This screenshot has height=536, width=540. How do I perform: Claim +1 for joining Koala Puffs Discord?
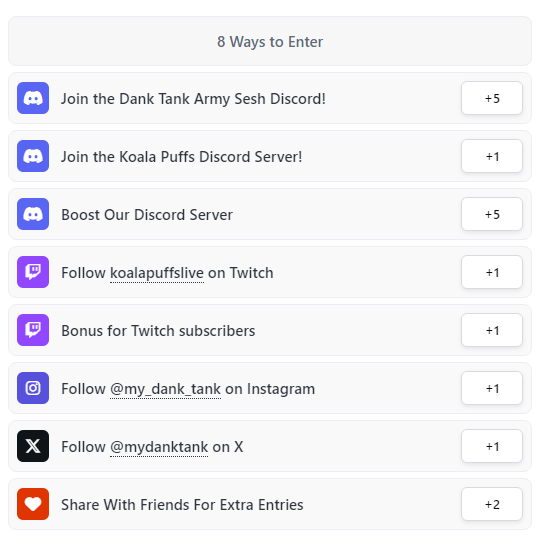tap(492, 156)
